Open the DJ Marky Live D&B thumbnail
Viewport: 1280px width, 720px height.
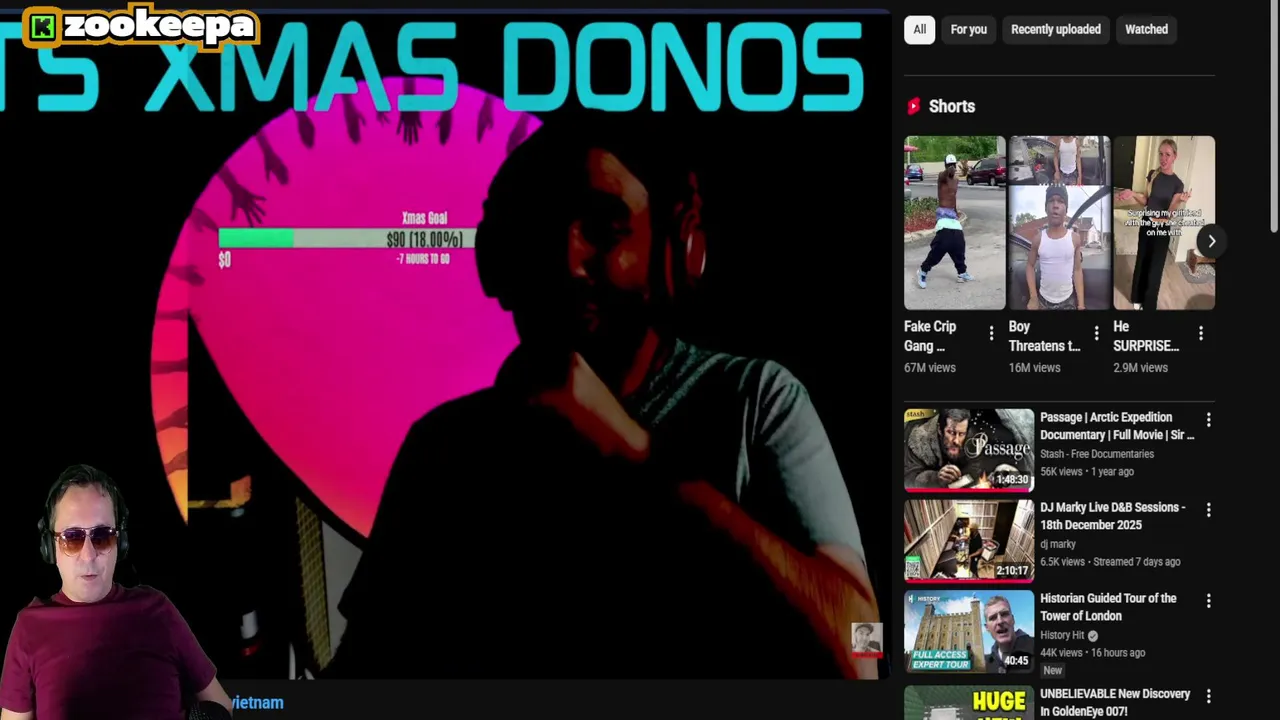[969, 541]
